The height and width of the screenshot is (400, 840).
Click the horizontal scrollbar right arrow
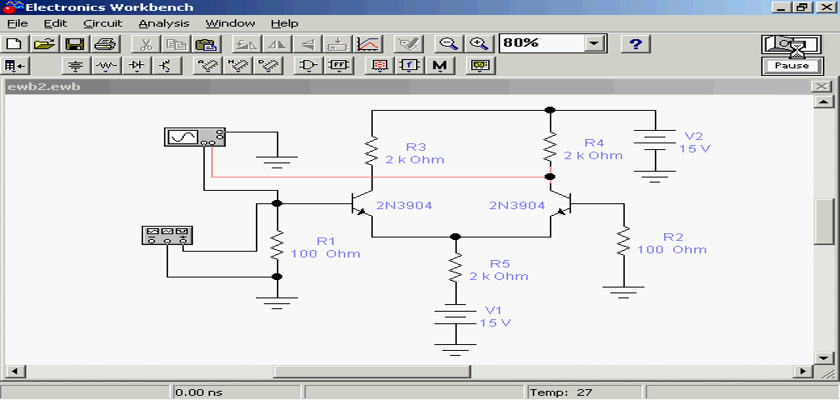(x=802, y=371)
